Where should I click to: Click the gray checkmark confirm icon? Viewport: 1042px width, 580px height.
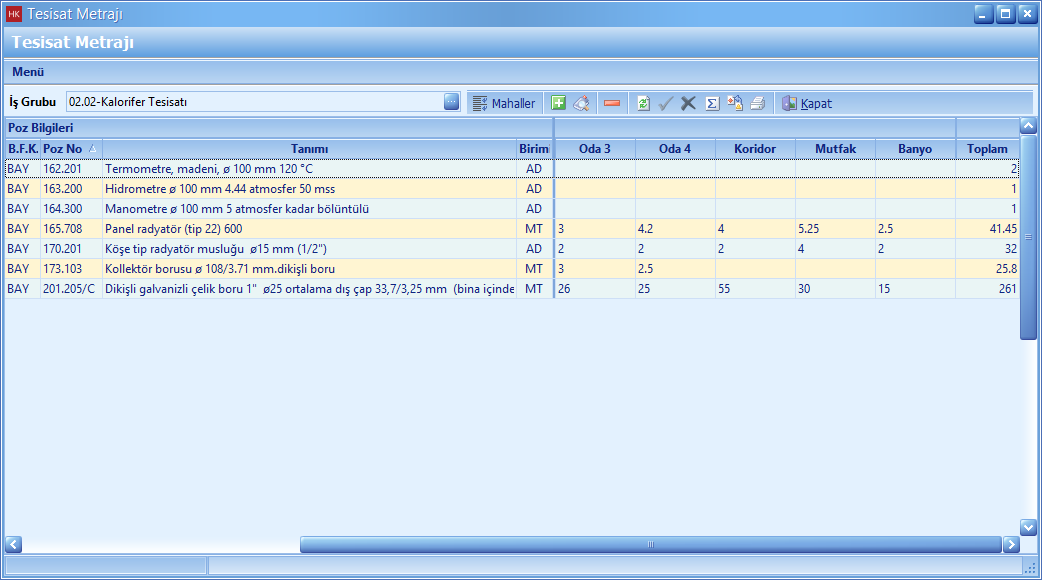click(666, 103)
